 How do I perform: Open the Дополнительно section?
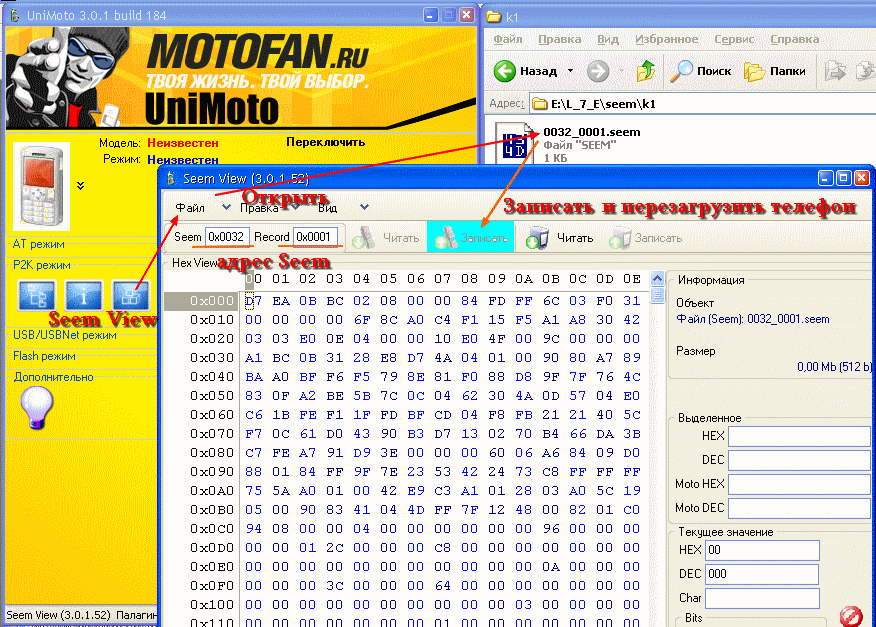(x=54, y=377)
